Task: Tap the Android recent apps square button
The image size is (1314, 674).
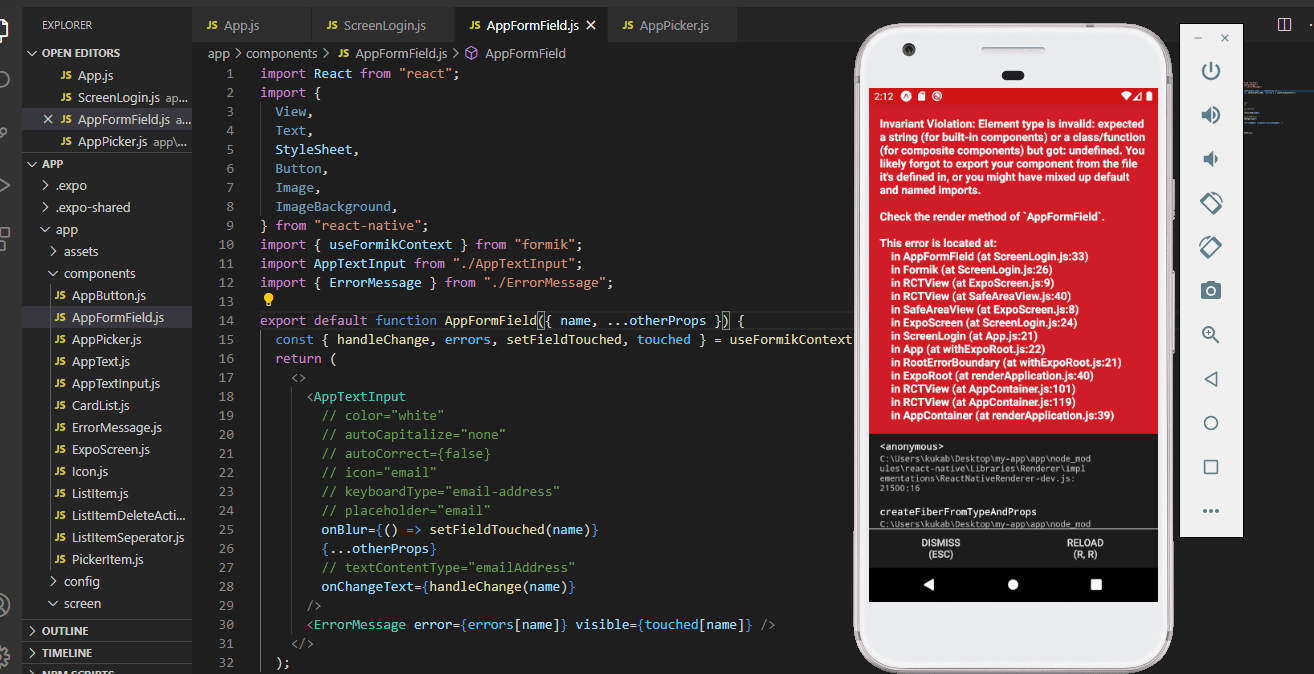Action: coord(1097,584)
